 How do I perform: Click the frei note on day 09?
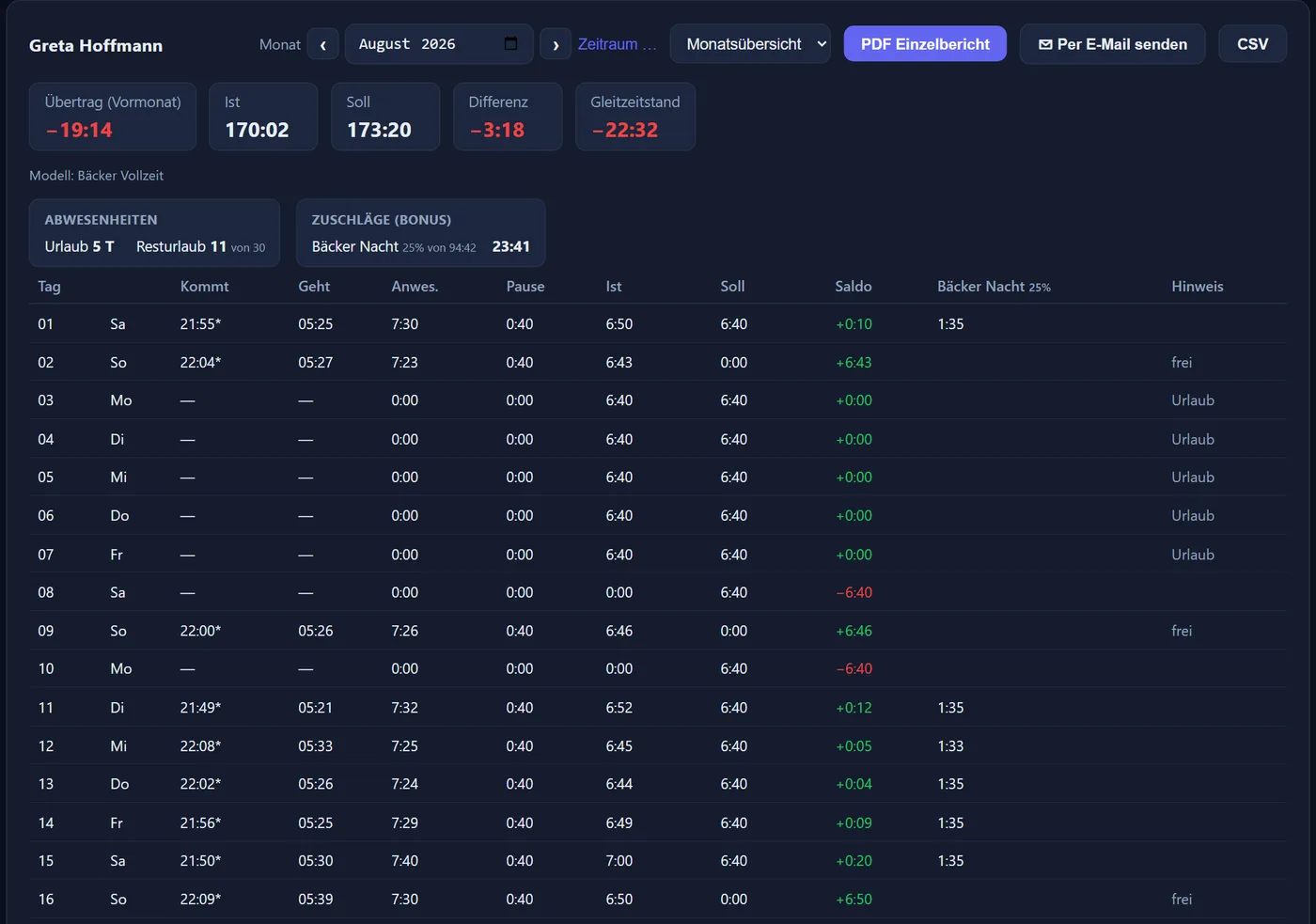pyautogui.click(x=1182, y=631)
